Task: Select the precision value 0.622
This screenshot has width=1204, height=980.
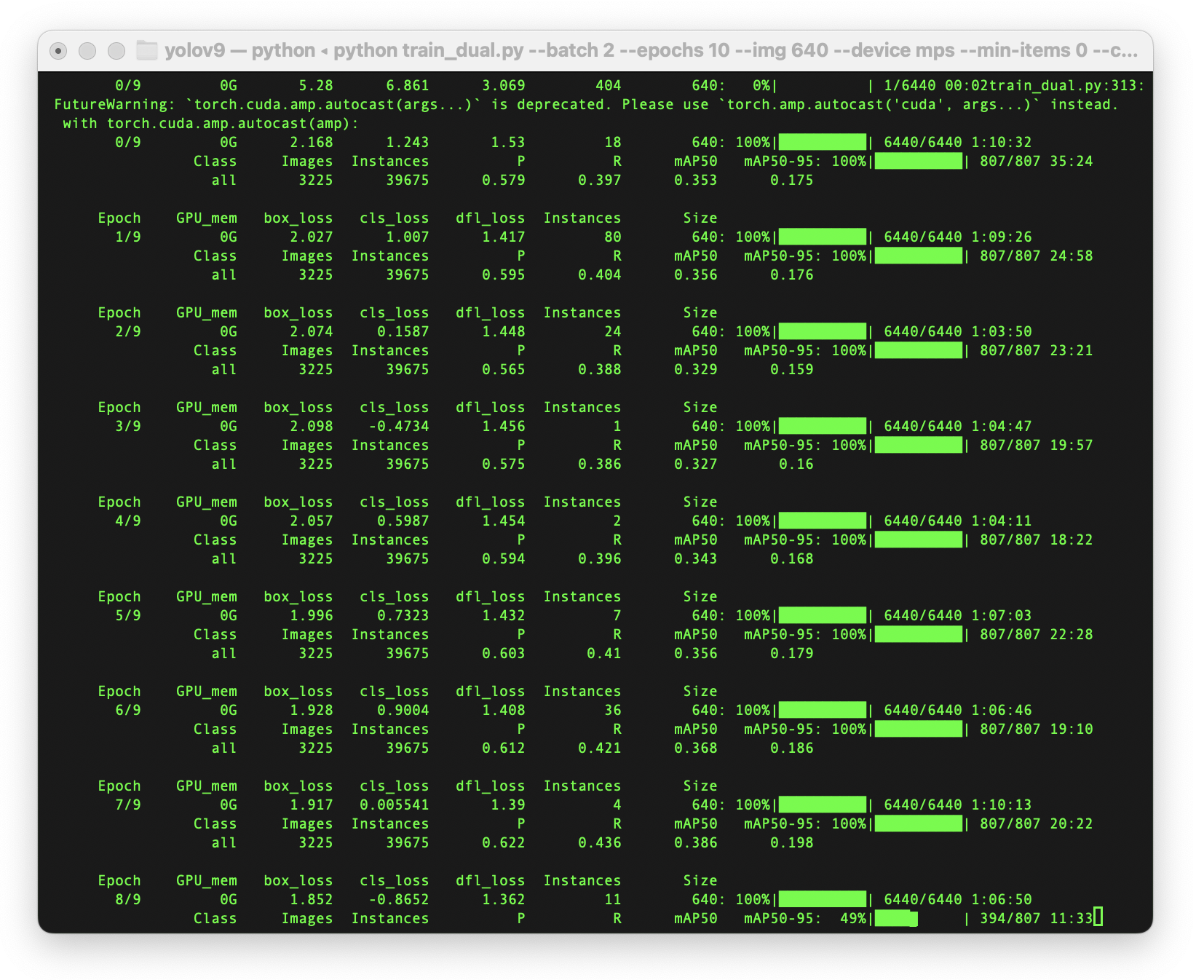Action: pyautogui.click(x=504, y=842)
